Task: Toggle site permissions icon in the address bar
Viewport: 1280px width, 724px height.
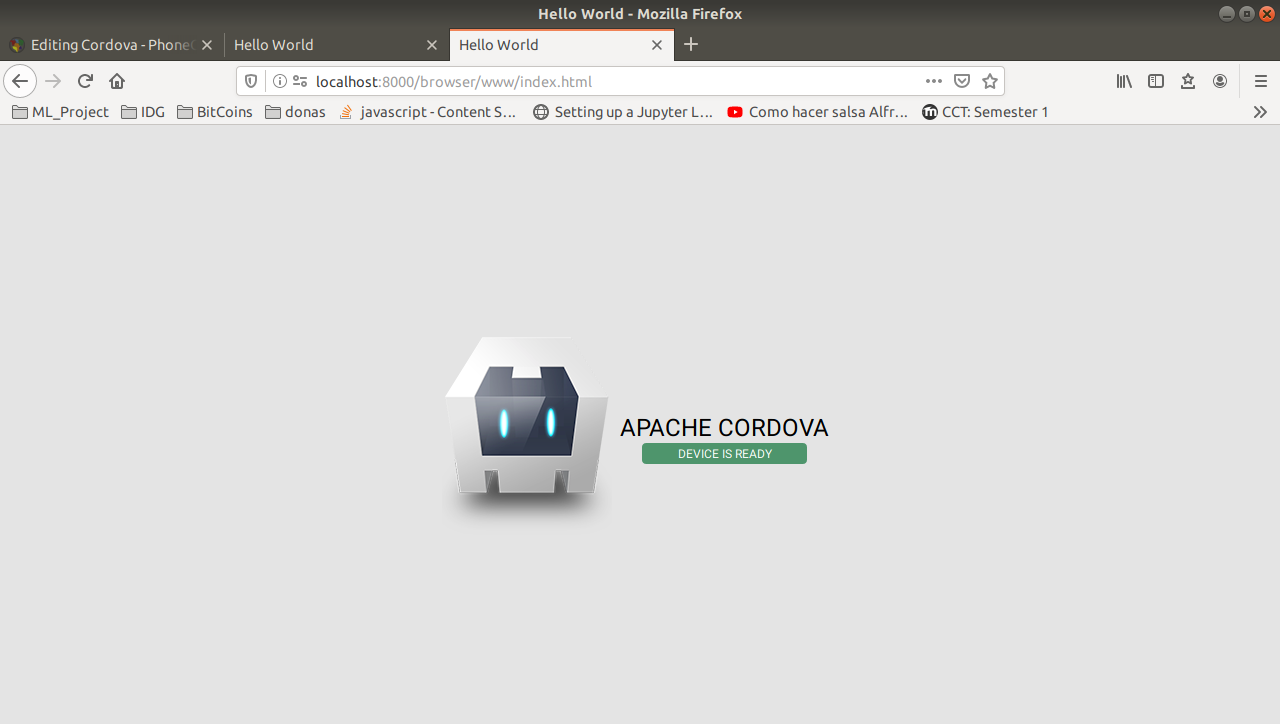Action: [x=299, y=81]
